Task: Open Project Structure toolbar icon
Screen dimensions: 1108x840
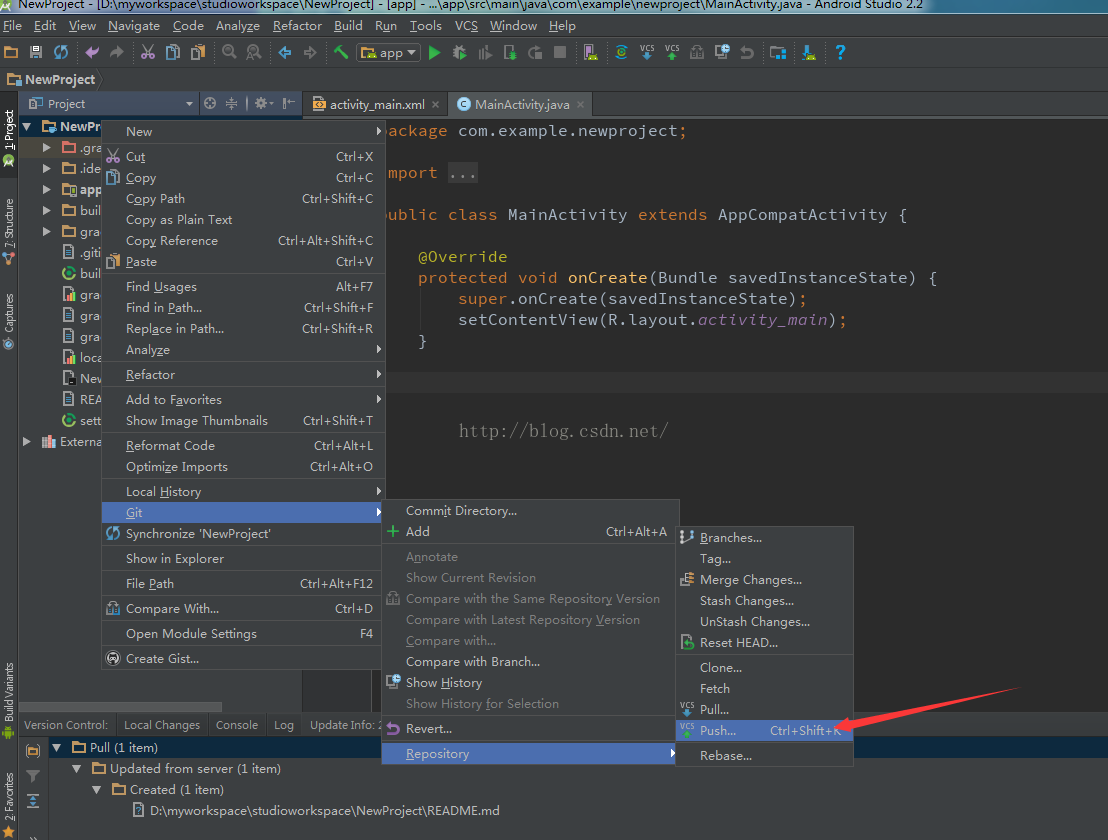Action: click(778, 52)
